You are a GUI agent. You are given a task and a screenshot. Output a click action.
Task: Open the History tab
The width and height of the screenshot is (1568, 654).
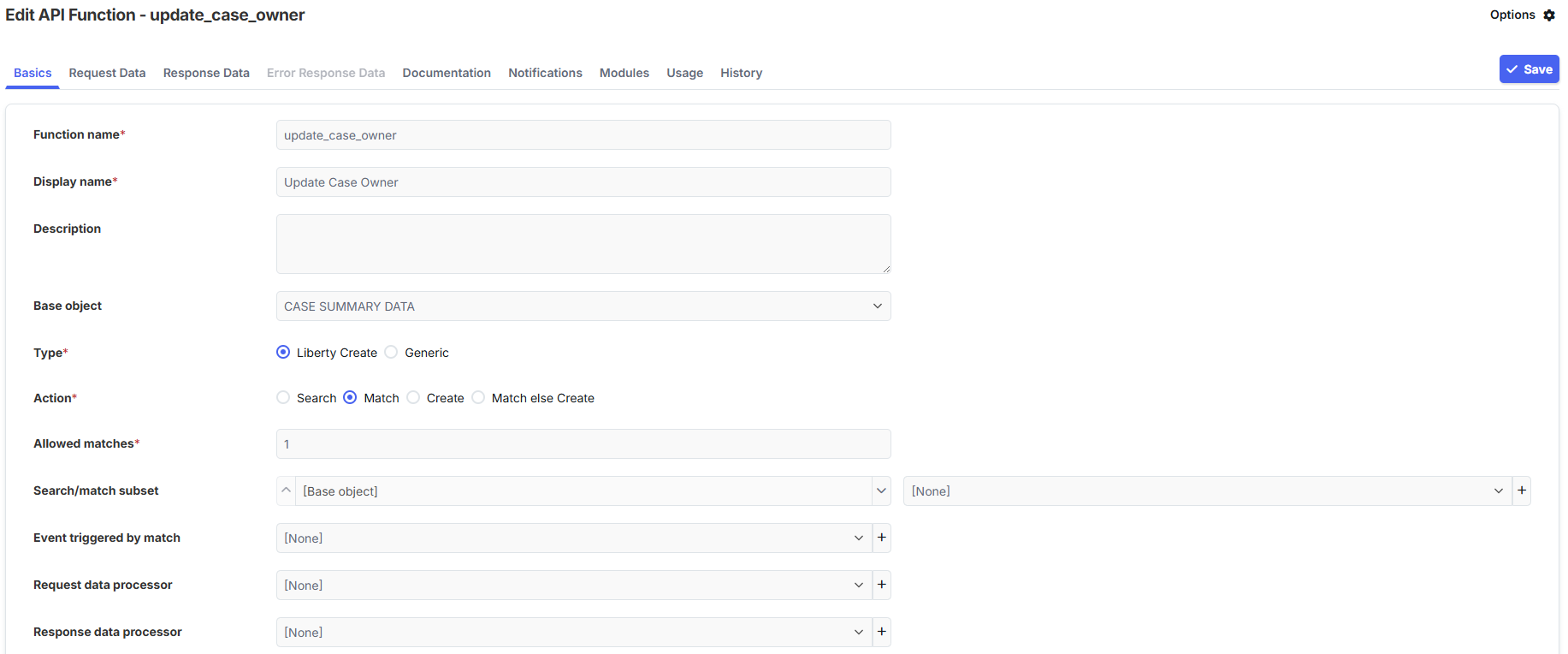coord(741,73)
